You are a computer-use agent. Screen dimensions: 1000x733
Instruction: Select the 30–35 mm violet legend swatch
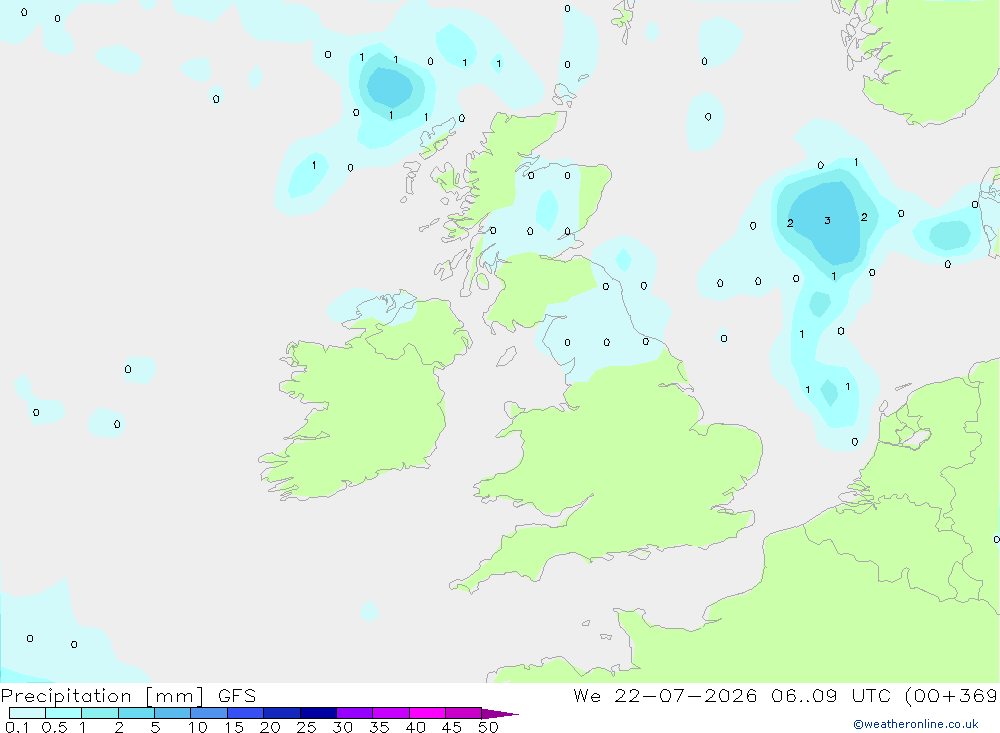(355, 713)
